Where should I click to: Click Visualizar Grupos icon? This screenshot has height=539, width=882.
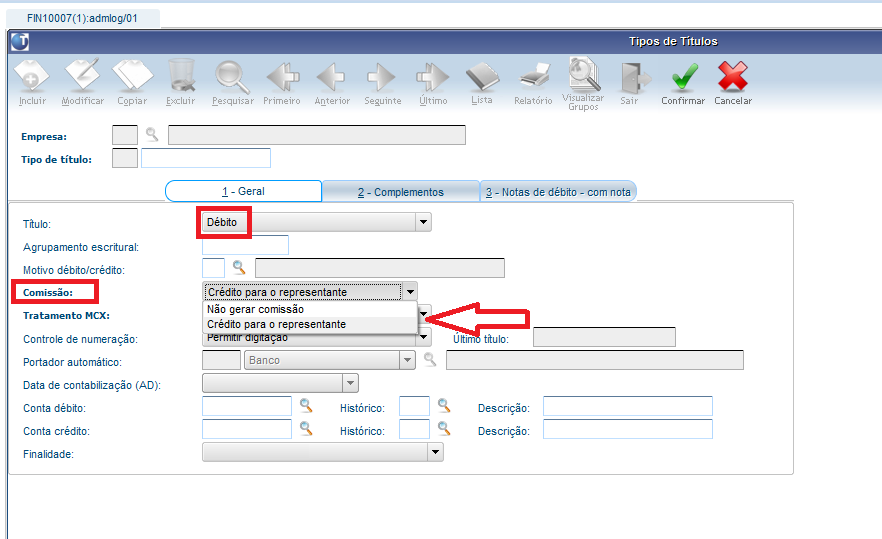tap(584, 74)
